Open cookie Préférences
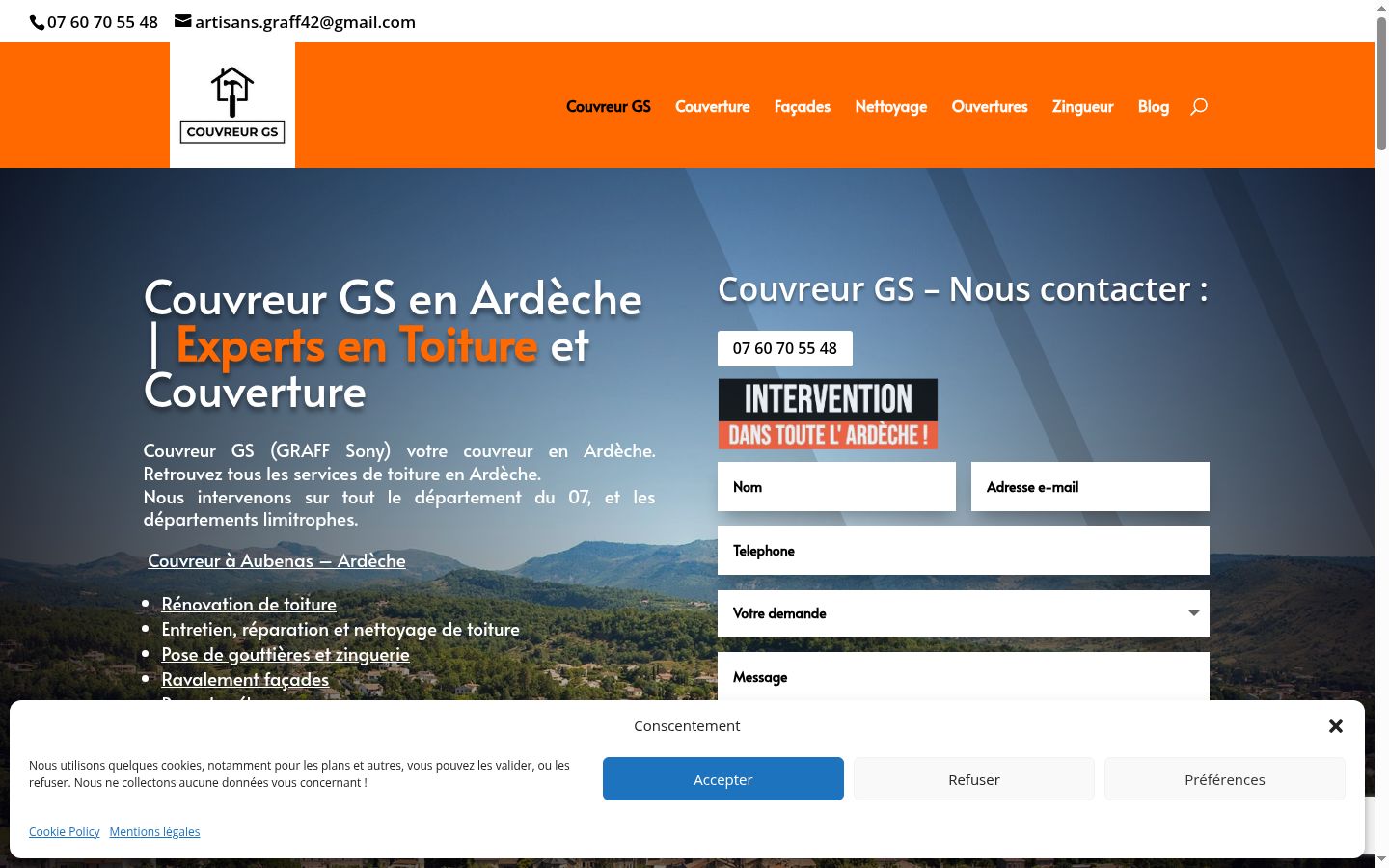Image resolution: width=1389 pixels, height=868 pixels. point(1225,779)
